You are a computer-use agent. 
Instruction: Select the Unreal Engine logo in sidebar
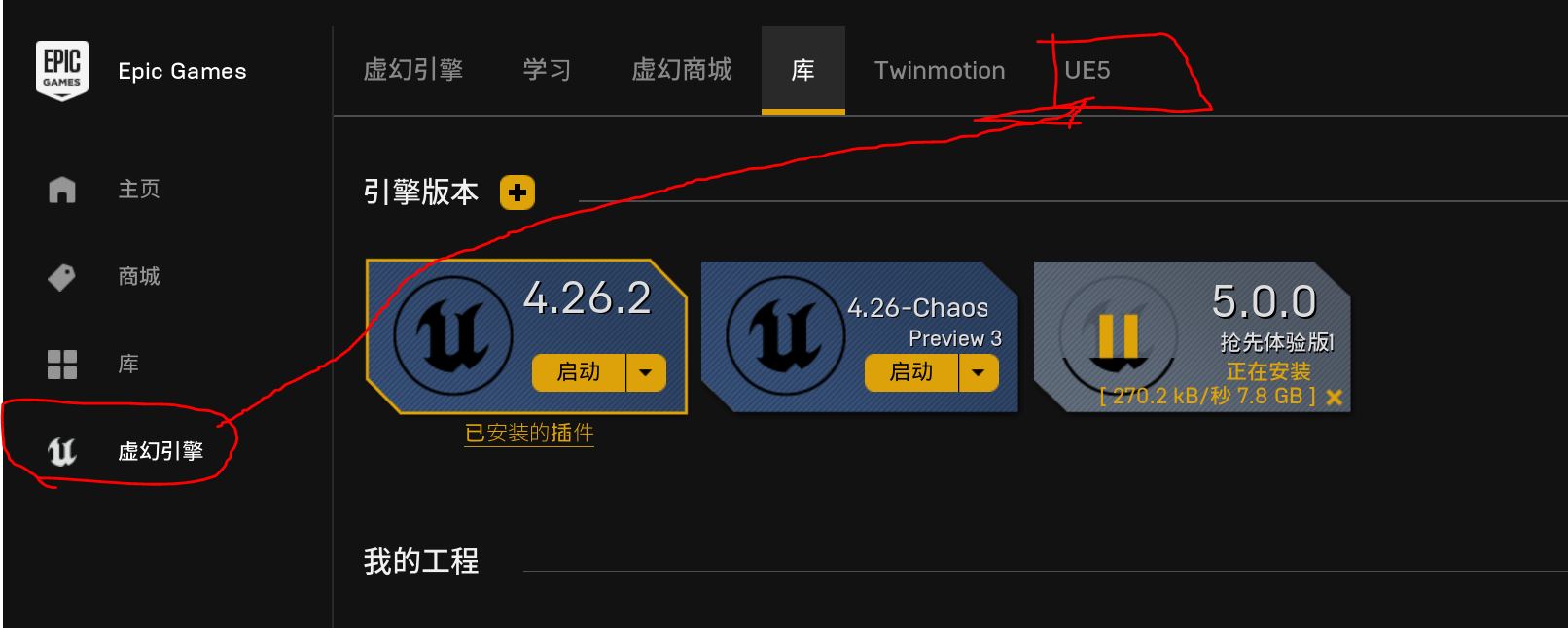(62, 451)
